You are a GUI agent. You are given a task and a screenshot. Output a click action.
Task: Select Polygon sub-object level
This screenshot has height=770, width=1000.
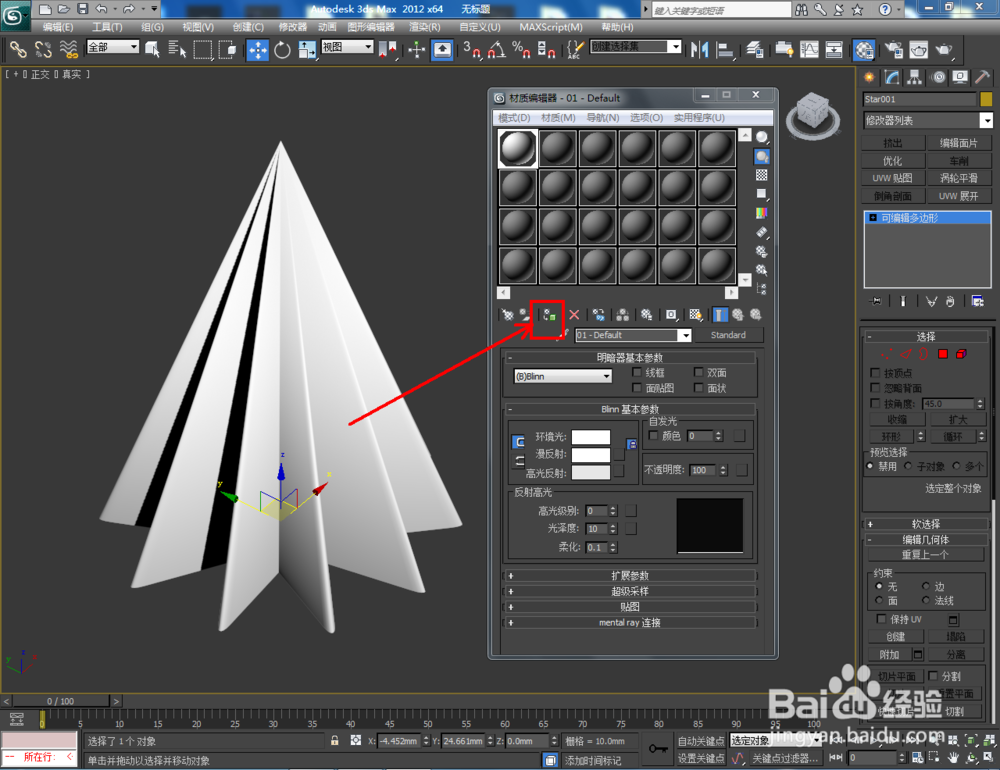943,354
